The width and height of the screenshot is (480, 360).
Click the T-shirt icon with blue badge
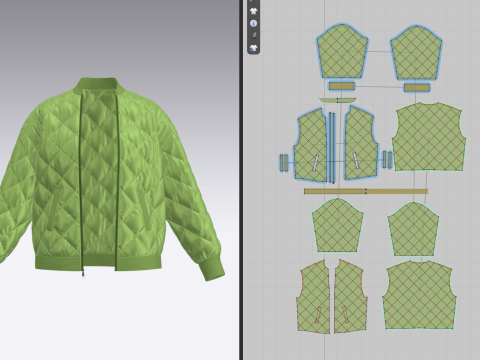(x=254, y=48)
